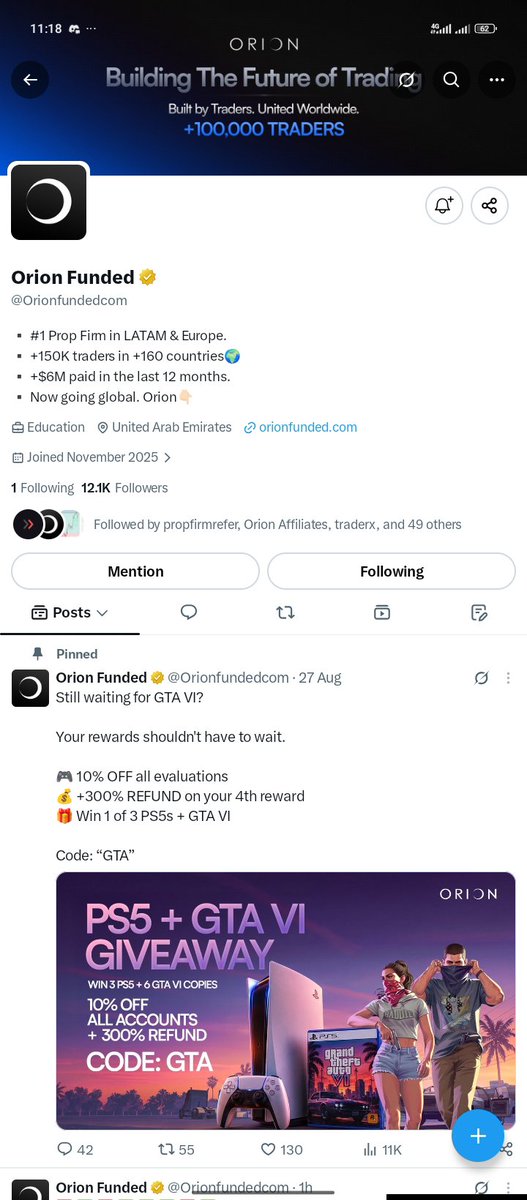Open the articles tab icon
The height and width of the screenshot is (1200, 527).
479,612
